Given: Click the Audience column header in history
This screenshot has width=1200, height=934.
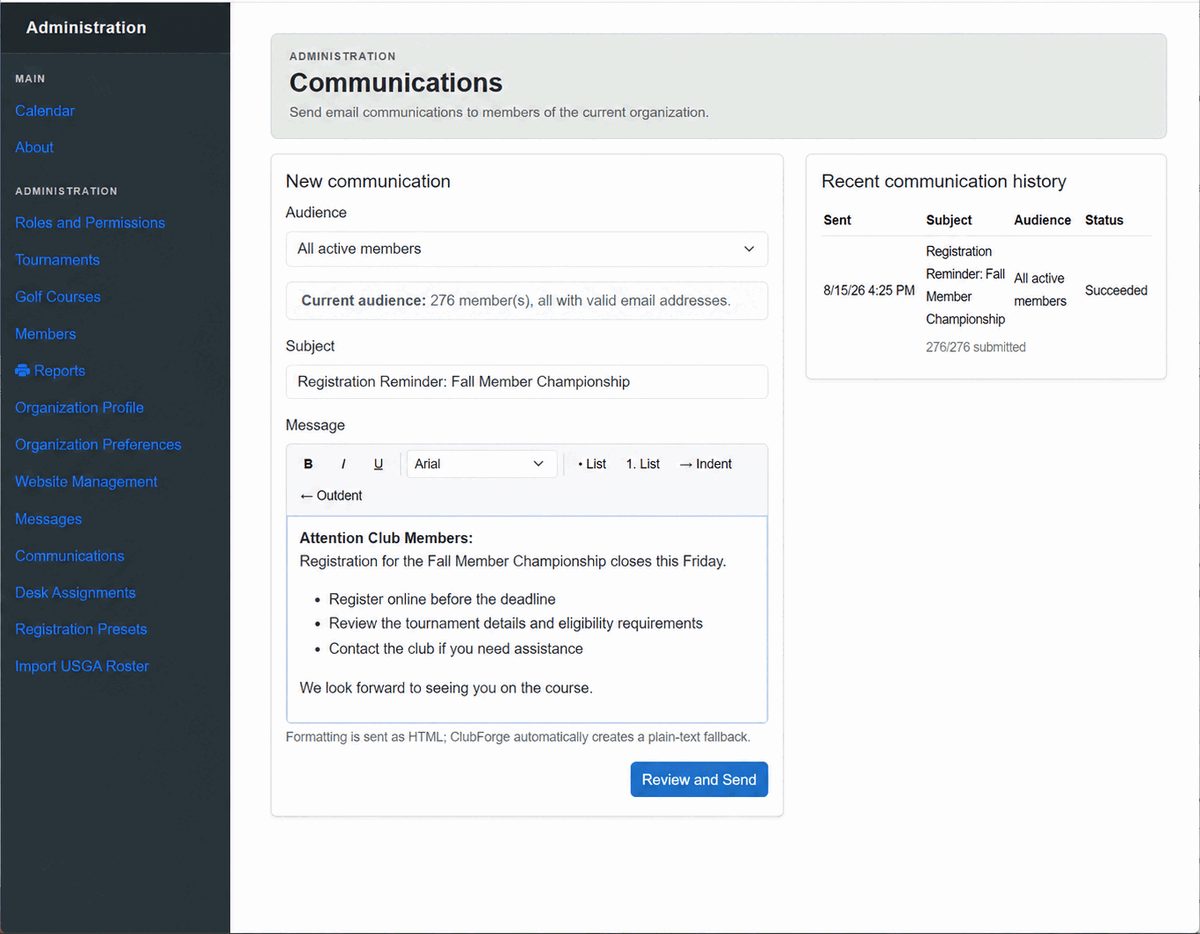Looking at the screenshot, I should (x=1042, y=220).
